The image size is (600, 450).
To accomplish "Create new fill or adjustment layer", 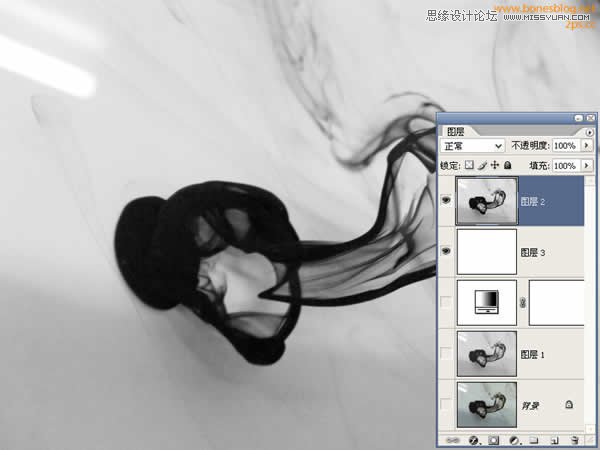I will (514, 440).
